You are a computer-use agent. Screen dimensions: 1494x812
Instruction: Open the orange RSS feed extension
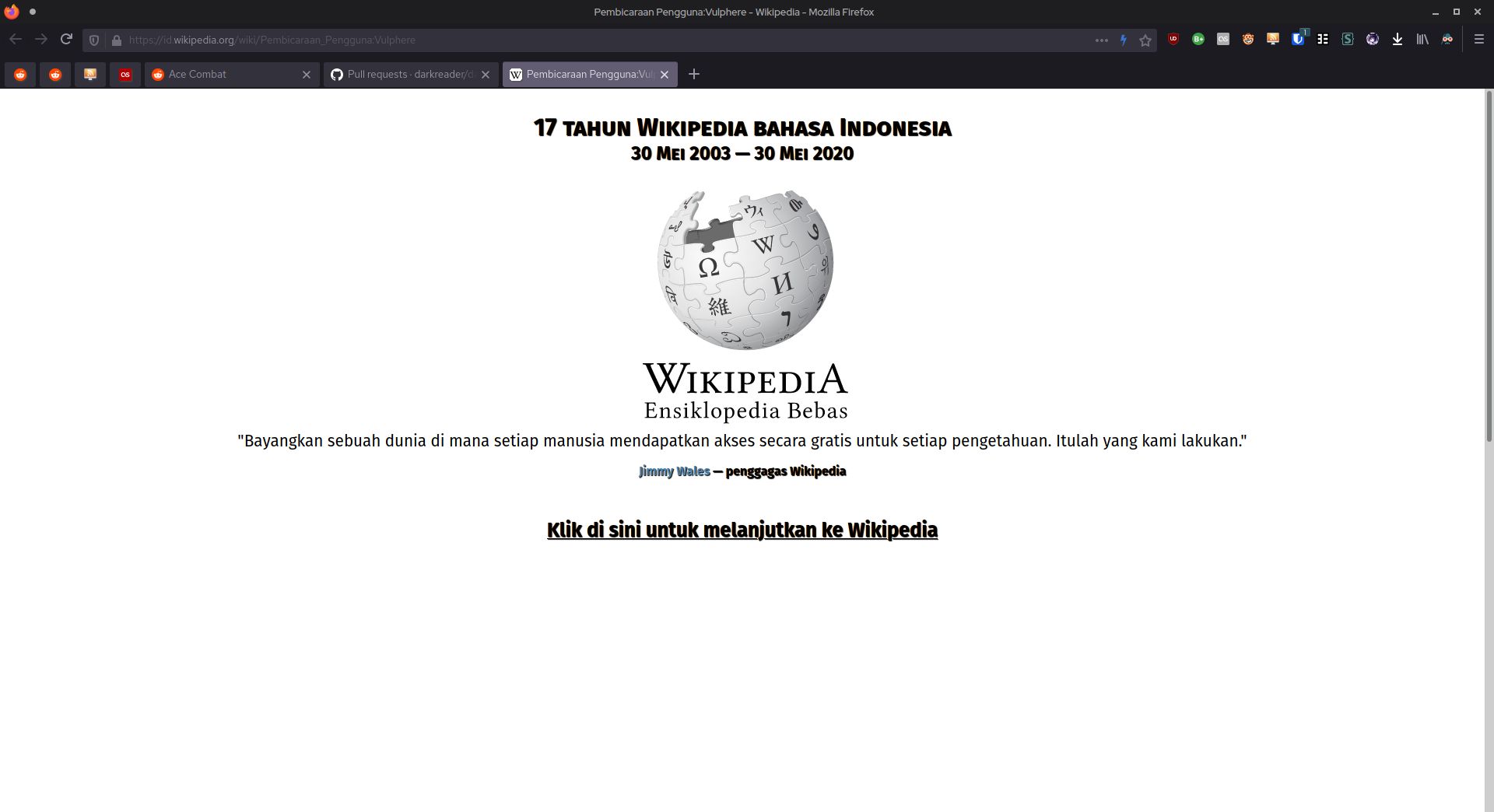[x=1273, y=39]
